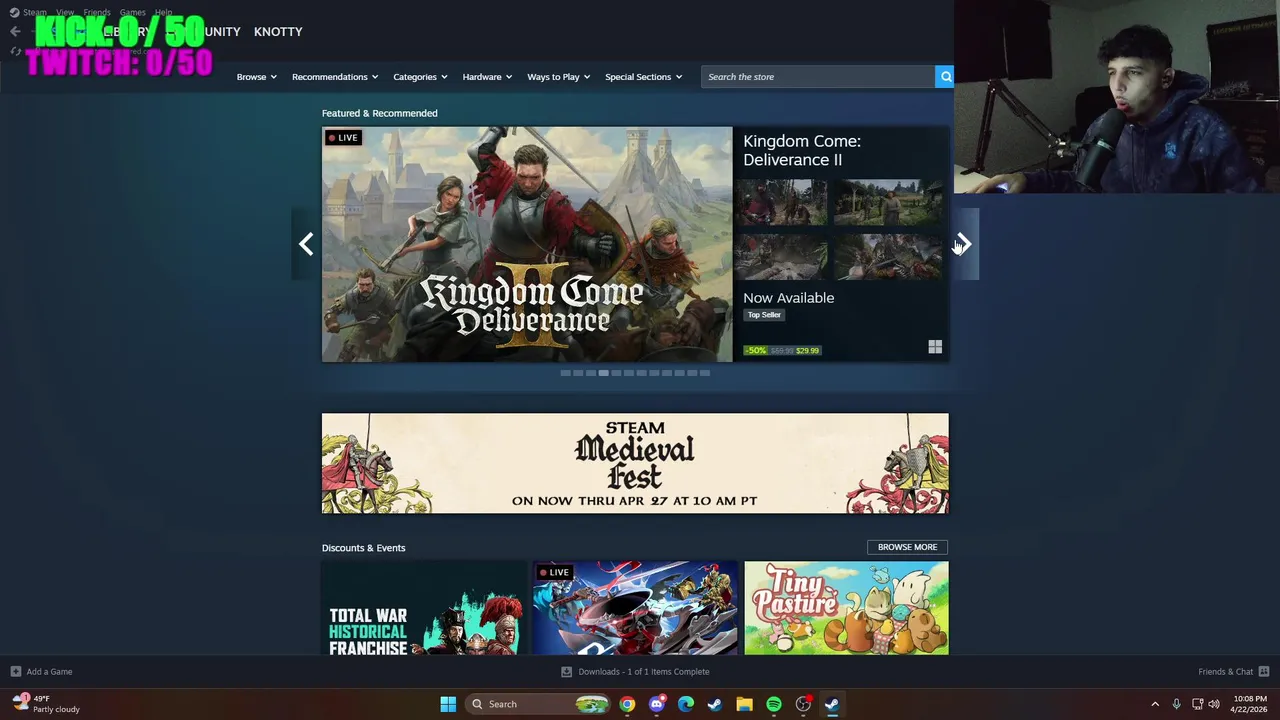
Task: Go to the previous featured game
Action: [x=306, y=244]
